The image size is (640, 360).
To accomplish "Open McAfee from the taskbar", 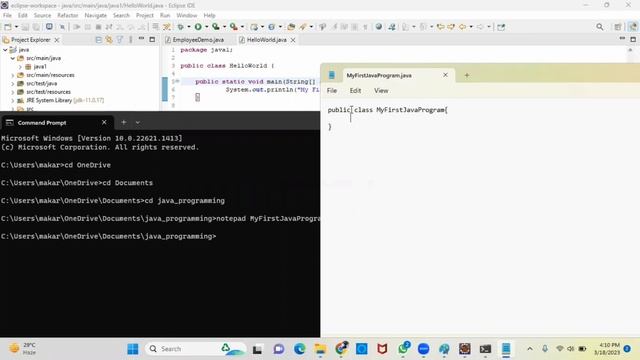I will (x=382, y=349).
